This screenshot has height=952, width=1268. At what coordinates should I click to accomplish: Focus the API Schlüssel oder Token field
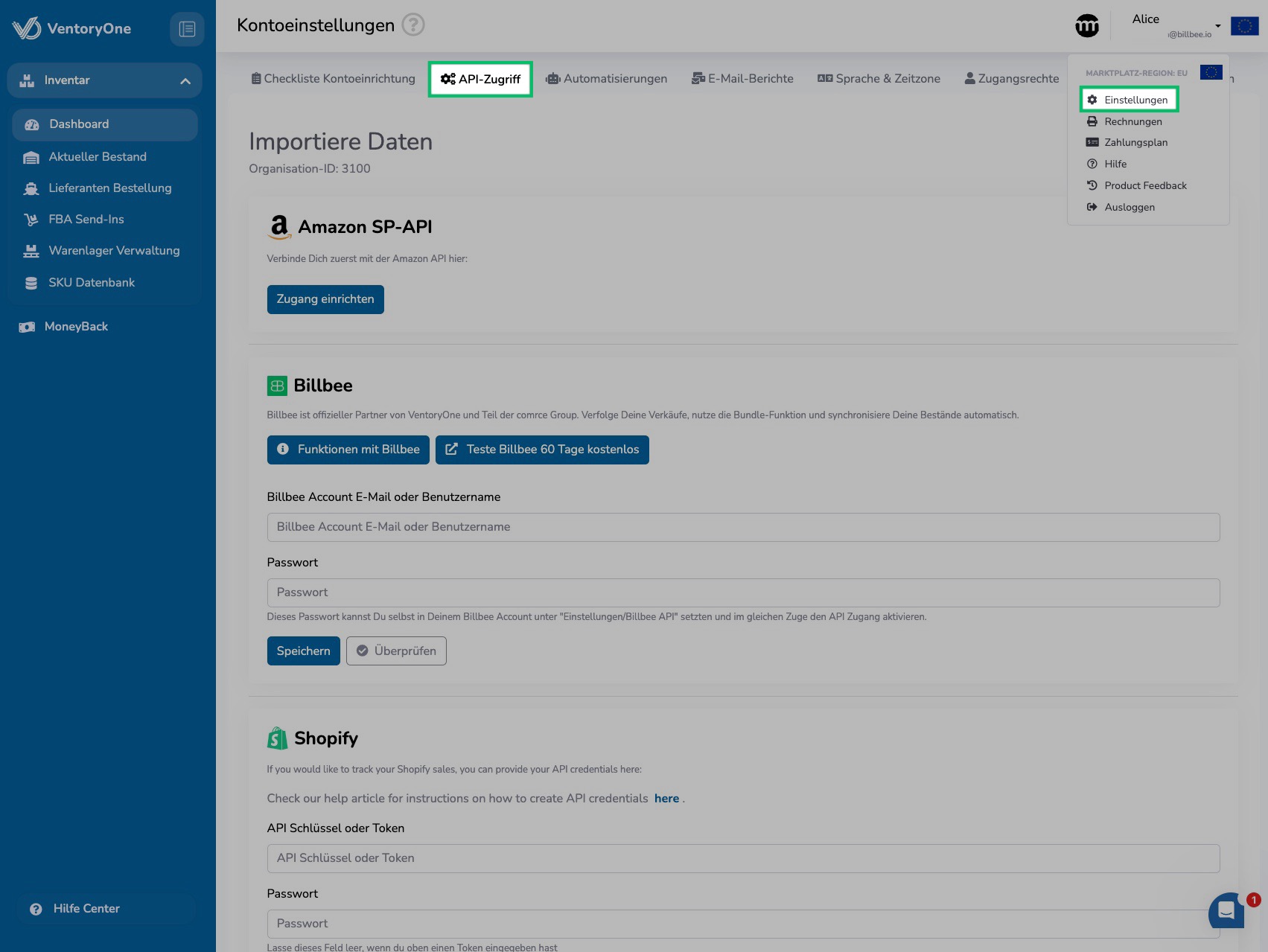tap(743, 858)
